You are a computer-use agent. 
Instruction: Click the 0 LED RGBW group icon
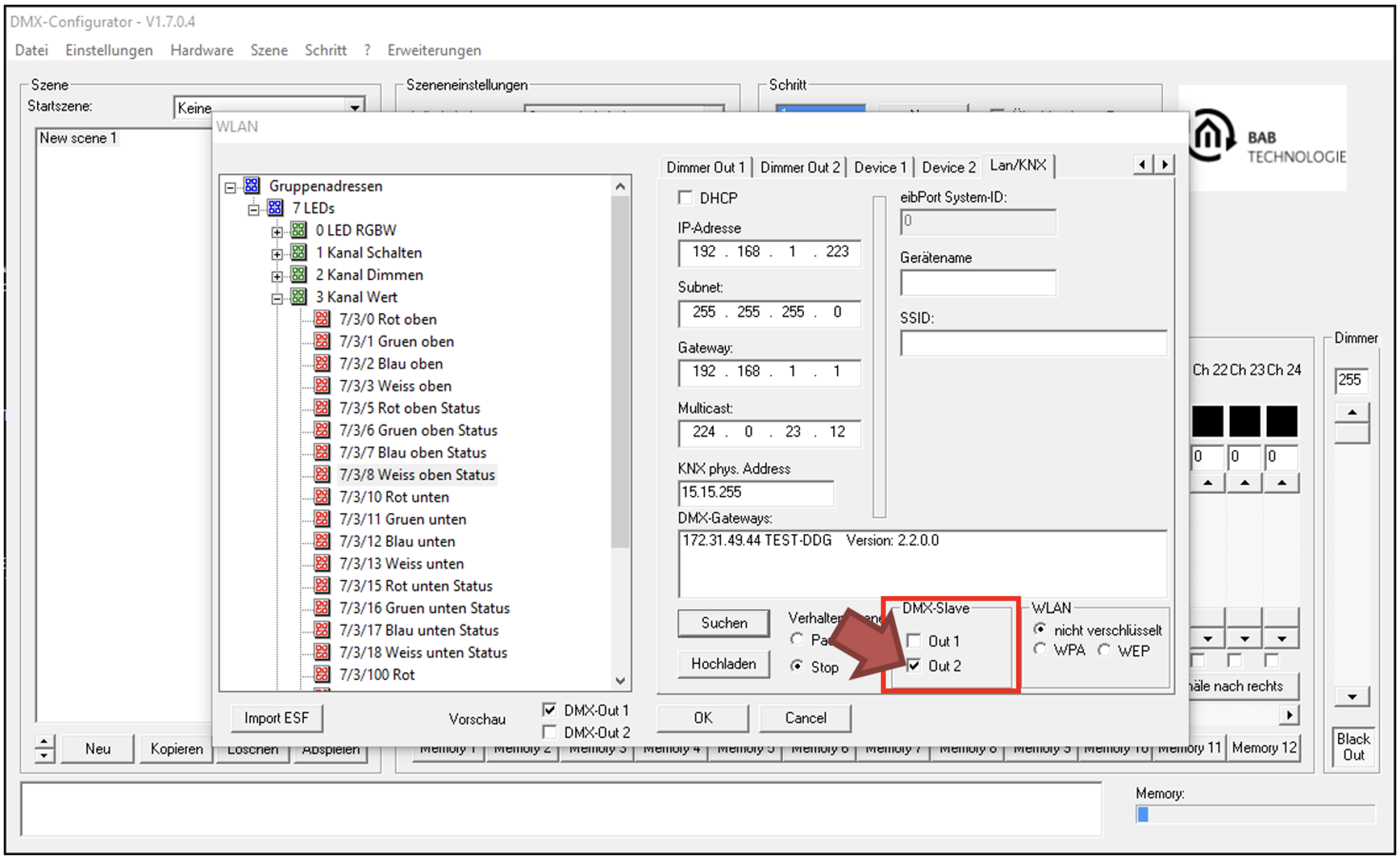coord(299,230)
